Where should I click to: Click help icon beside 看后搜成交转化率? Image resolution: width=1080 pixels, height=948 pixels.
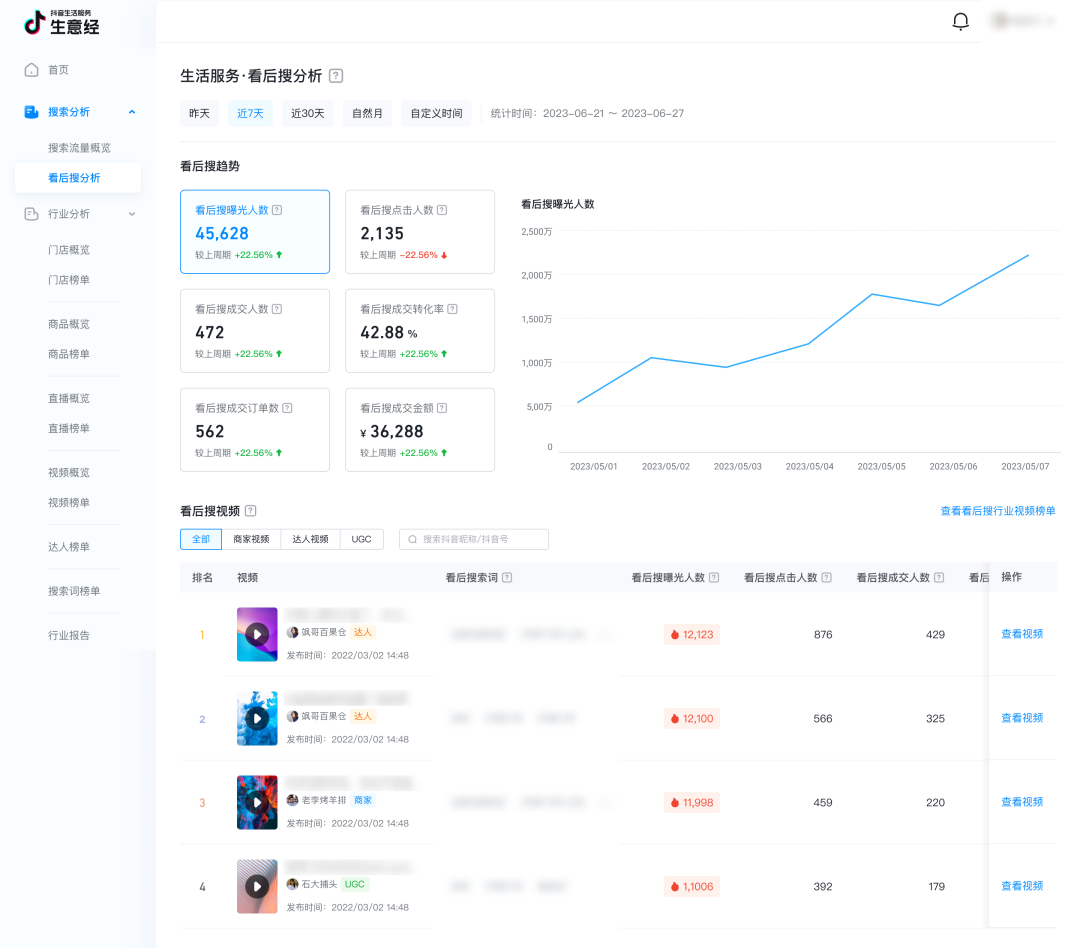pyautogui.click(x=466, y=309)
